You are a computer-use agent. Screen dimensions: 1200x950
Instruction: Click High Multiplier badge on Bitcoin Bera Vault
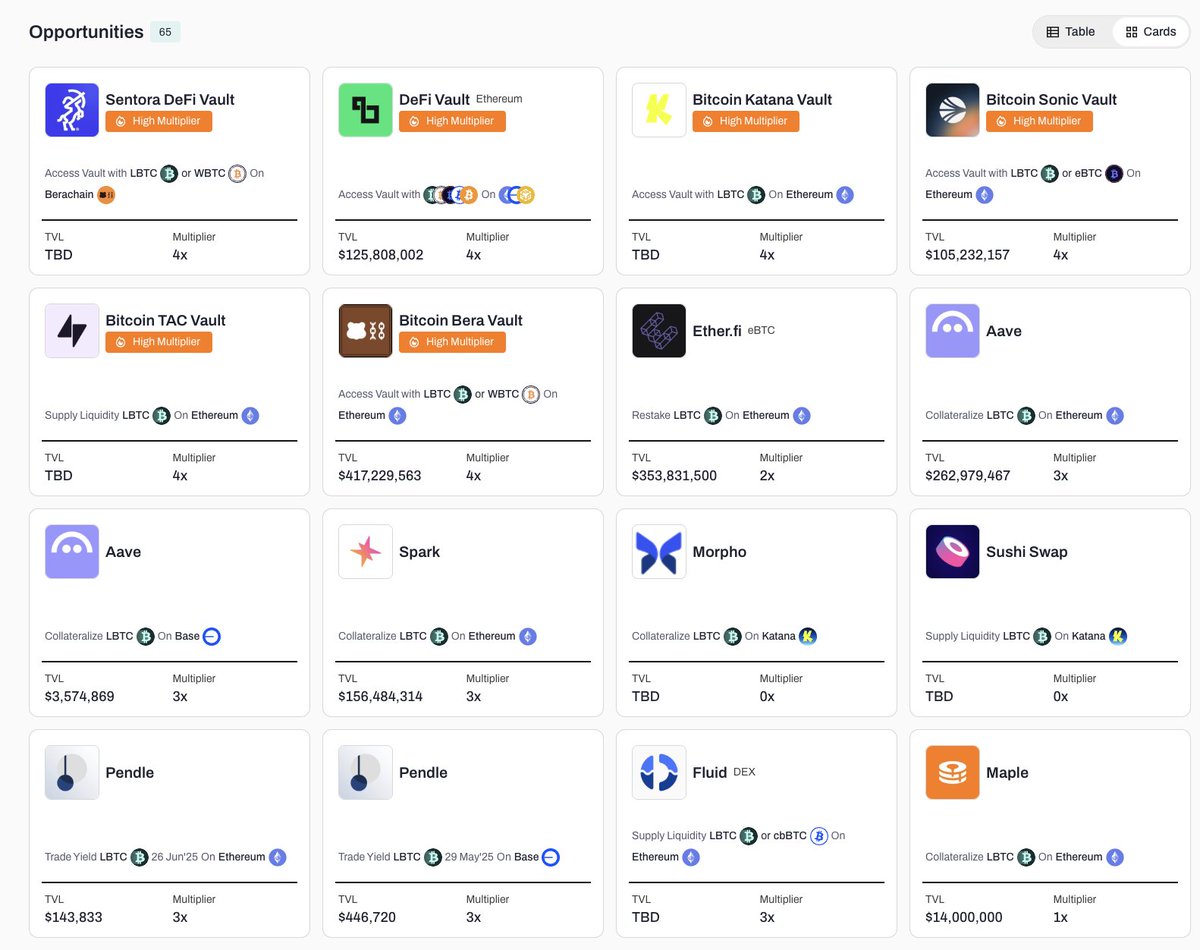point(452,342)
